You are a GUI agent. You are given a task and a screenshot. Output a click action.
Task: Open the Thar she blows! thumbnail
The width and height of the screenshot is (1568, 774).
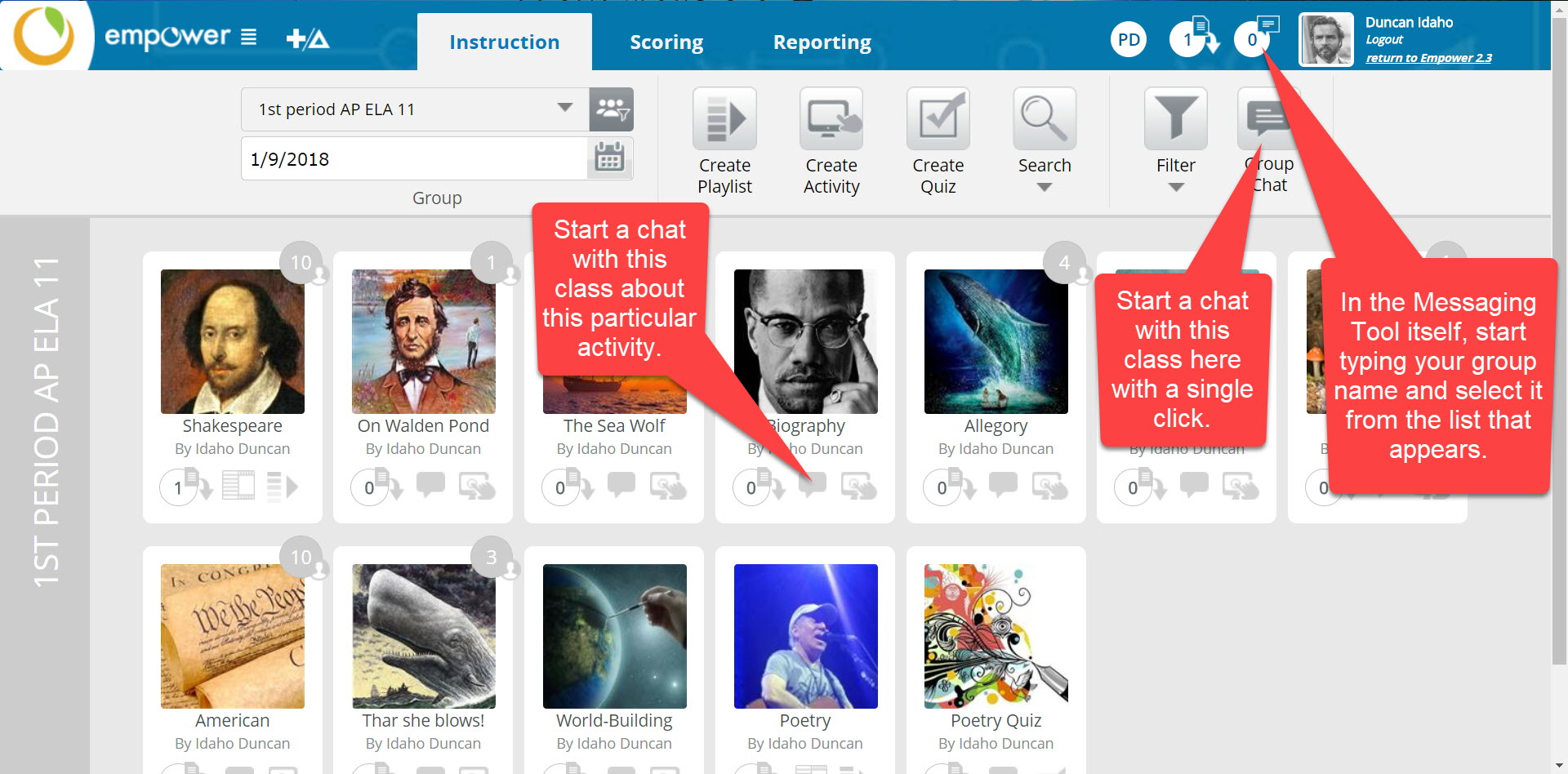[x=424, y=636]
